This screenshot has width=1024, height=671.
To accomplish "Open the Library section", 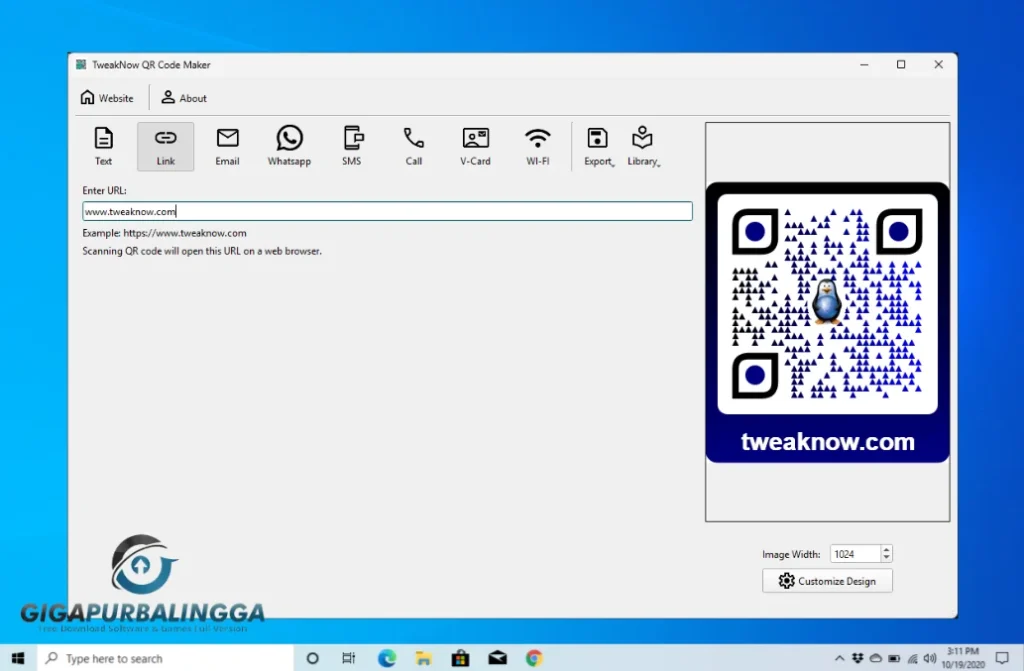I will (641, 140).
